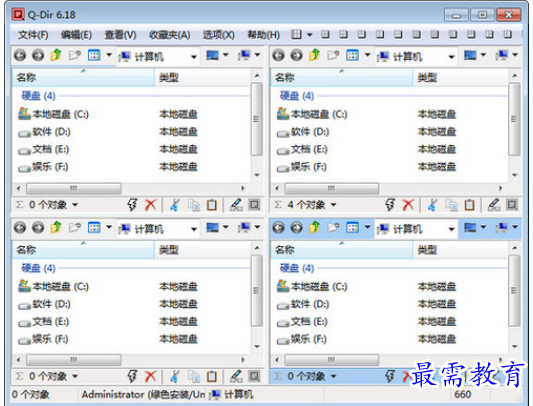
Task: Click lightning bolt icon in top-left pane
Action: 132,205
